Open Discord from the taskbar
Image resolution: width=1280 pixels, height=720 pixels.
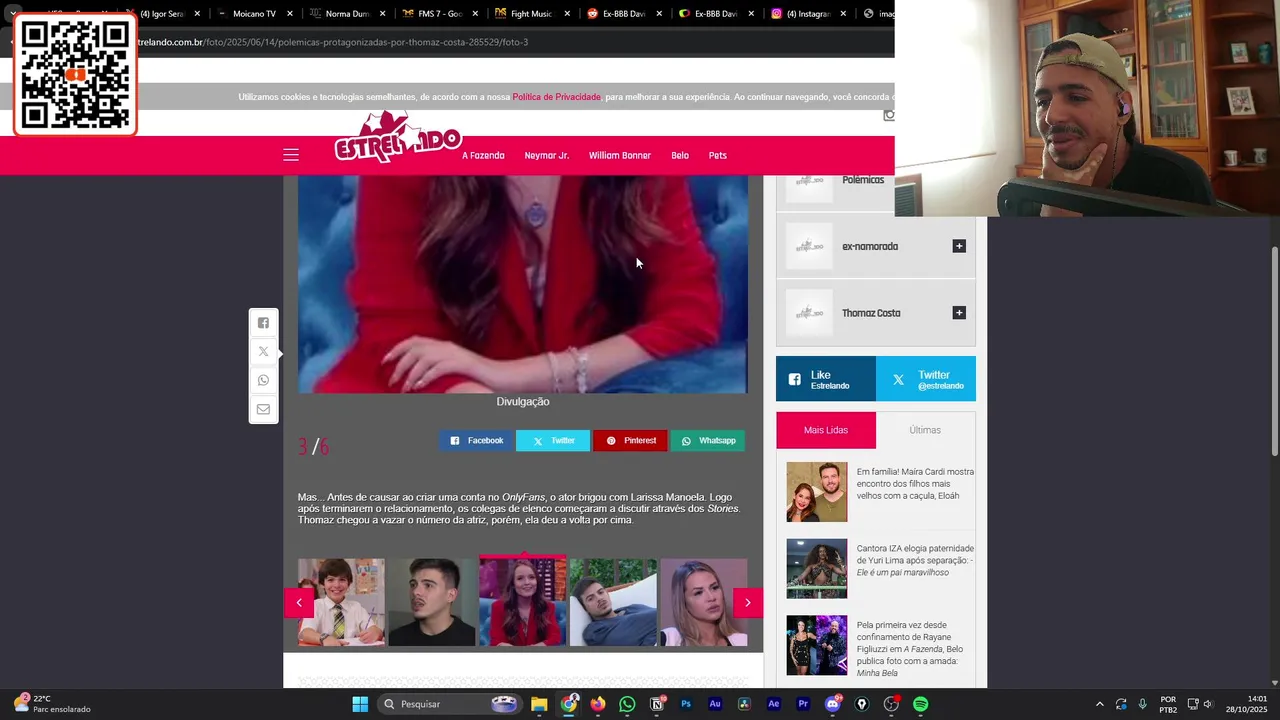(833, 704)
